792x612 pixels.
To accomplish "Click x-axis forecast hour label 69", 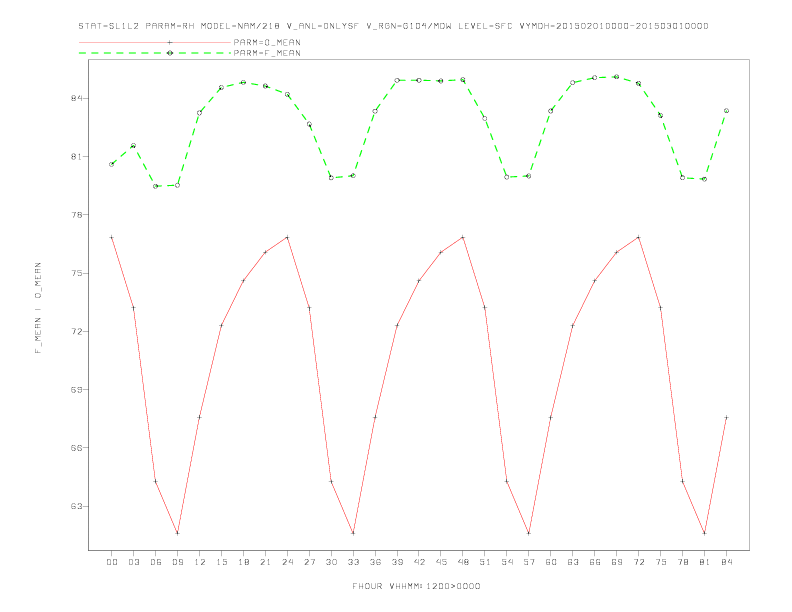I will pyautogui.click(x=617, y=562).
